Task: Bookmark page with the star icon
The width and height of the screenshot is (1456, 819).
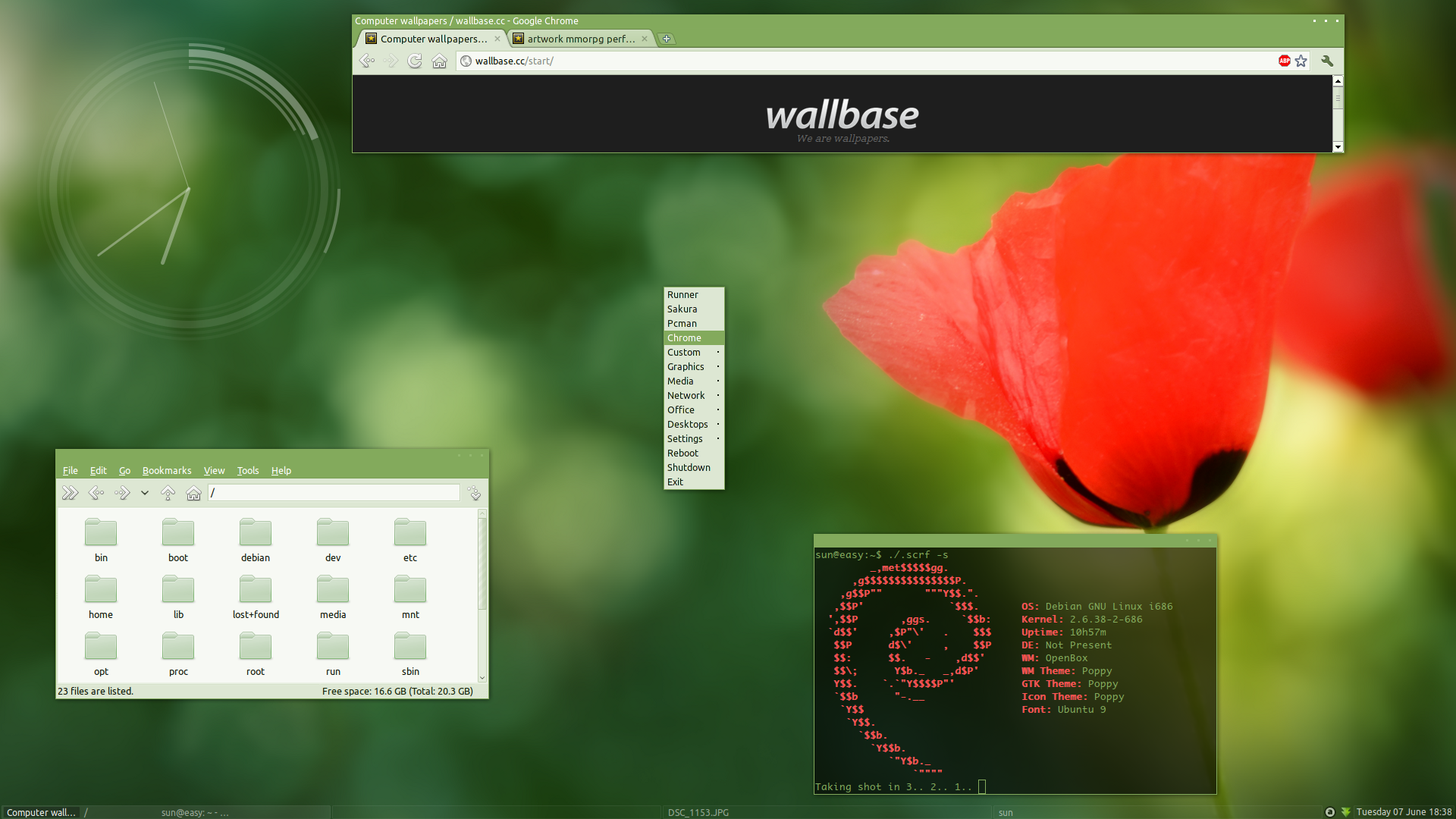Action: tap(1301, 61)
